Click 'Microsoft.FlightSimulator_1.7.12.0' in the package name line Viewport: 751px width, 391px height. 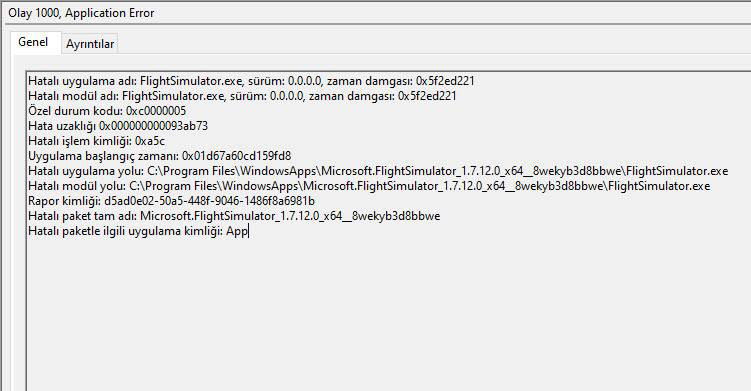point(229,216)
